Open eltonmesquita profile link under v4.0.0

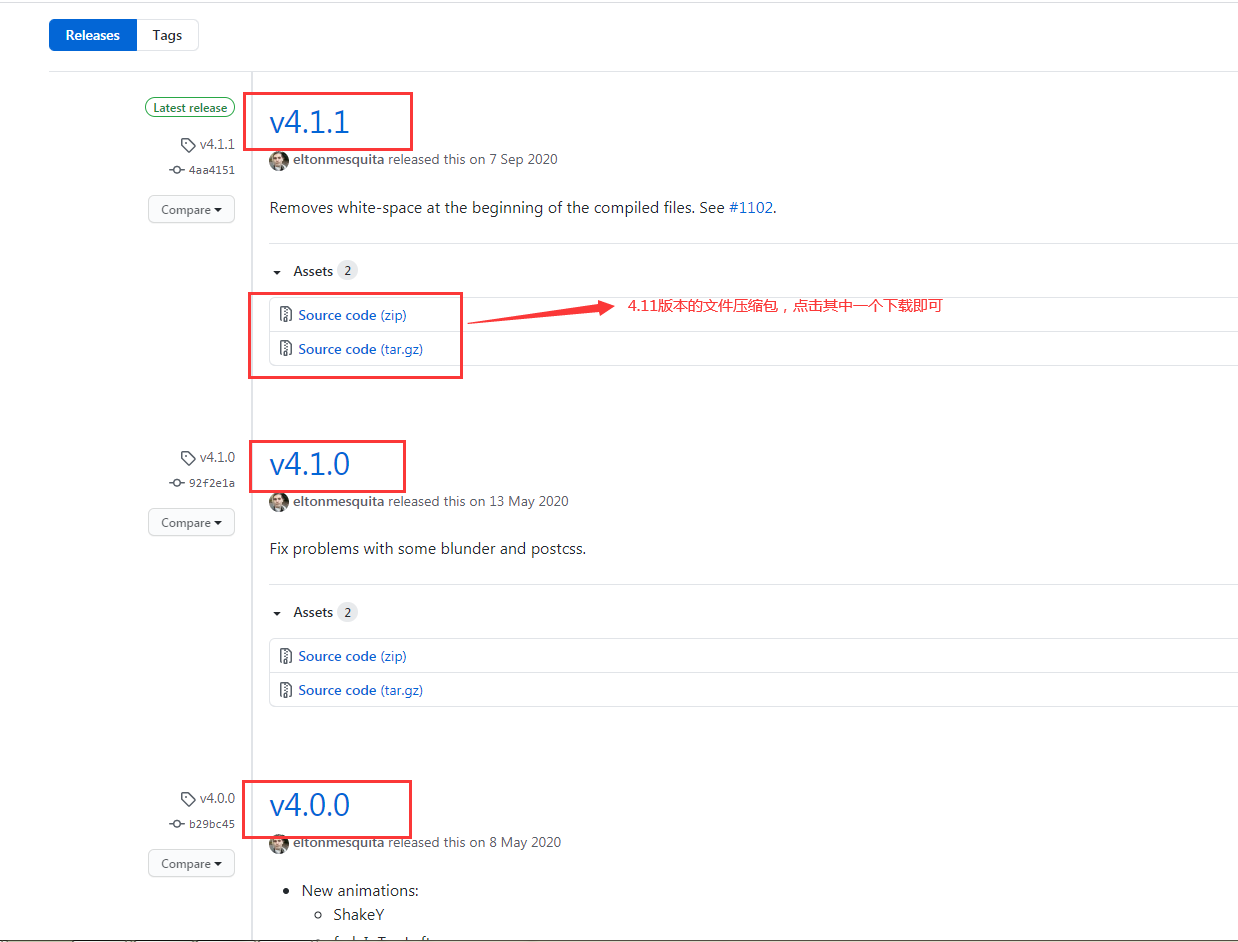(338, 843)
